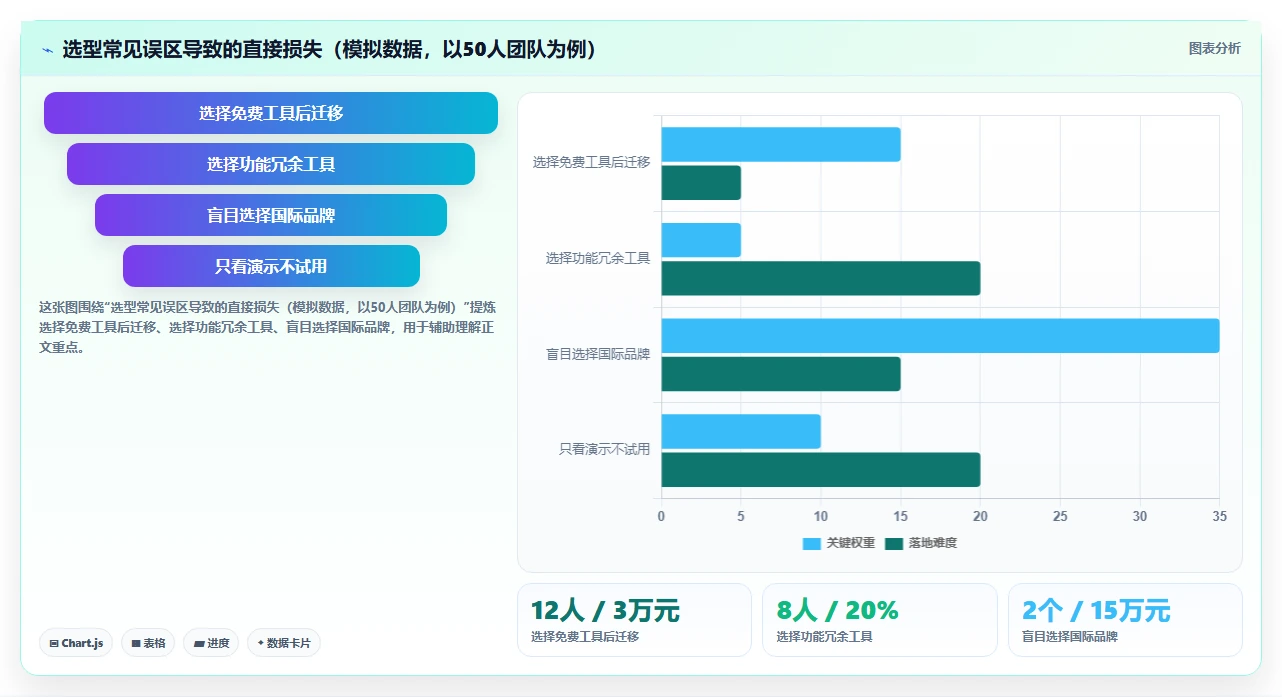1282x697 pixels.
Task: Toggle 落地难度 legend green swatch
Action: (894, 543)
